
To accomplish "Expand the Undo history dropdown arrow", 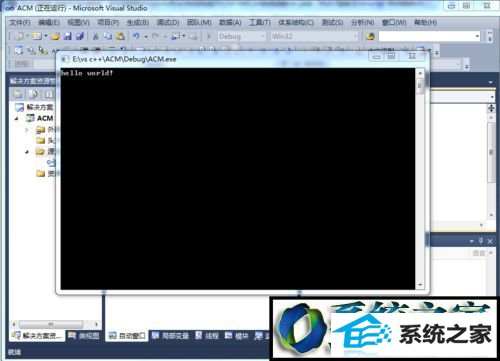I will (x=146, y=36).
